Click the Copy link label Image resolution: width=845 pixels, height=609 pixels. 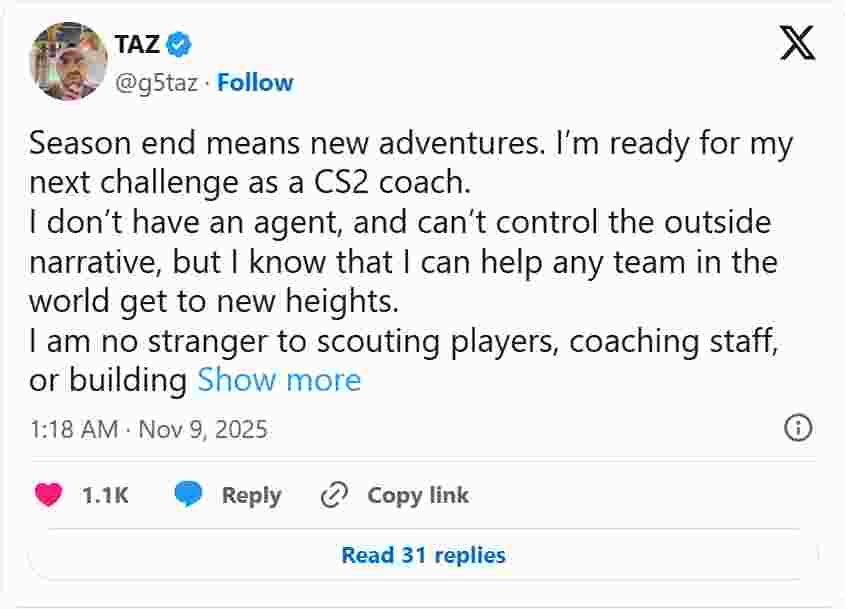pos(418,495)
